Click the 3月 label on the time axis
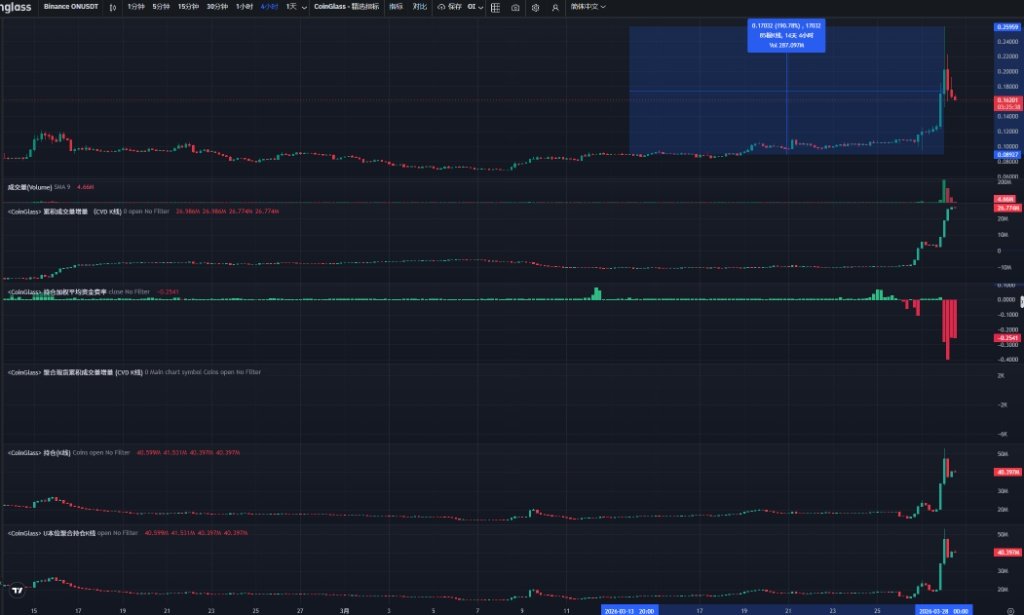Viewport: 1024px width, 615px height. [x=344, y=610]
